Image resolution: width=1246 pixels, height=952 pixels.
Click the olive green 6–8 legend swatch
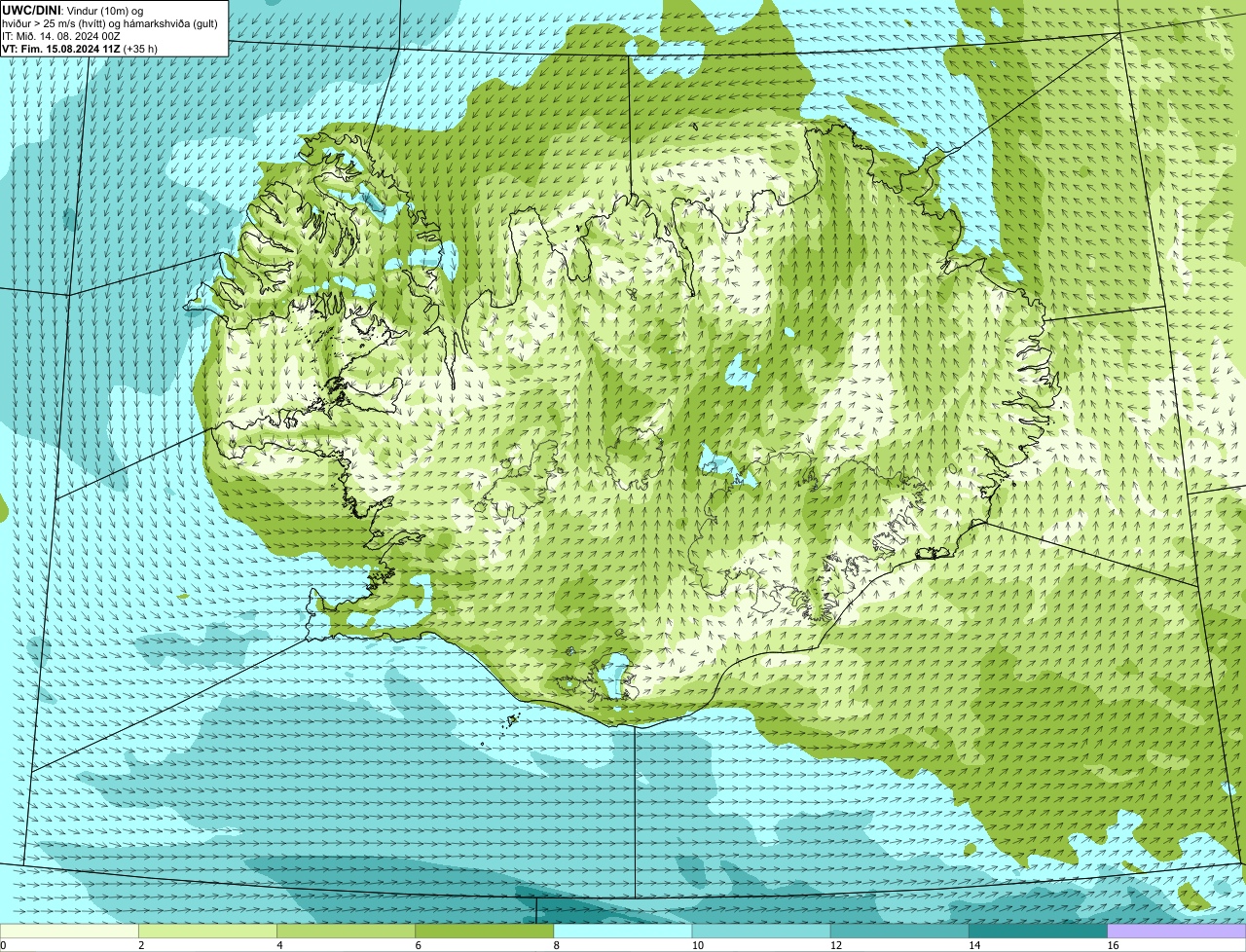click(x=485, y=931)
